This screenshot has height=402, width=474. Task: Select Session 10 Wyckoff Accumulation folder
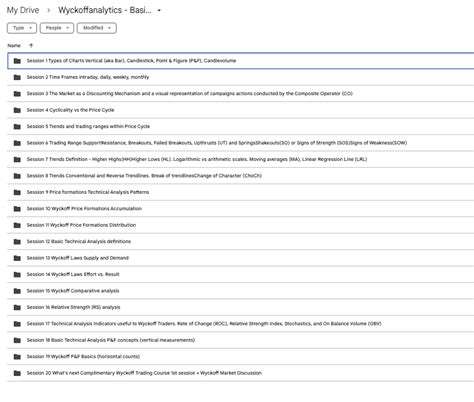[241, 209]
